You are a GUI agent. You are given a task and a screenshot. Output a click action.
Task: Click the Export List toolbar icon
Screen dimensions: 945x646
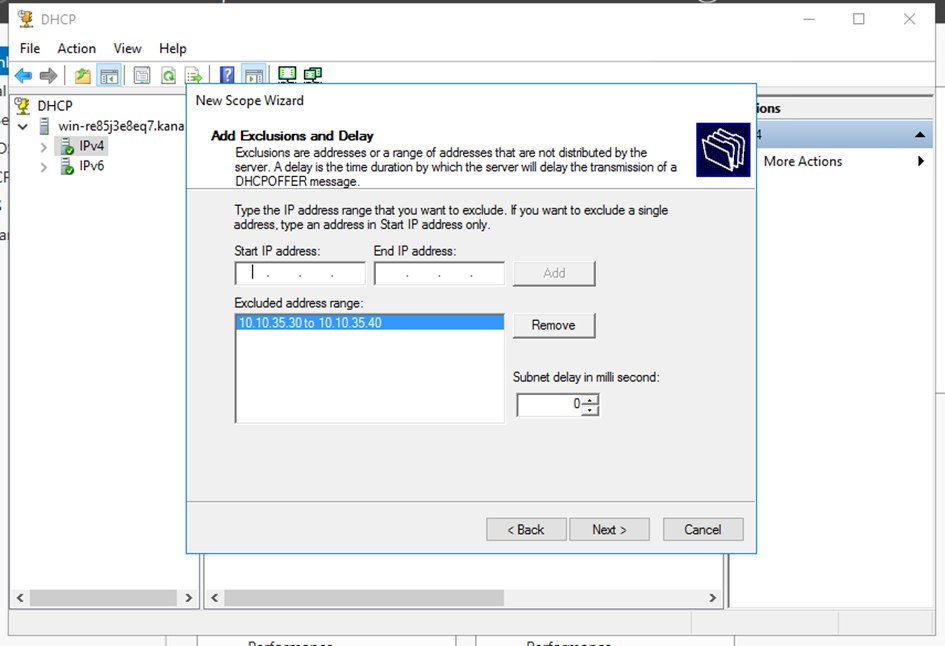pyautogui.click(x=194, y=76)
